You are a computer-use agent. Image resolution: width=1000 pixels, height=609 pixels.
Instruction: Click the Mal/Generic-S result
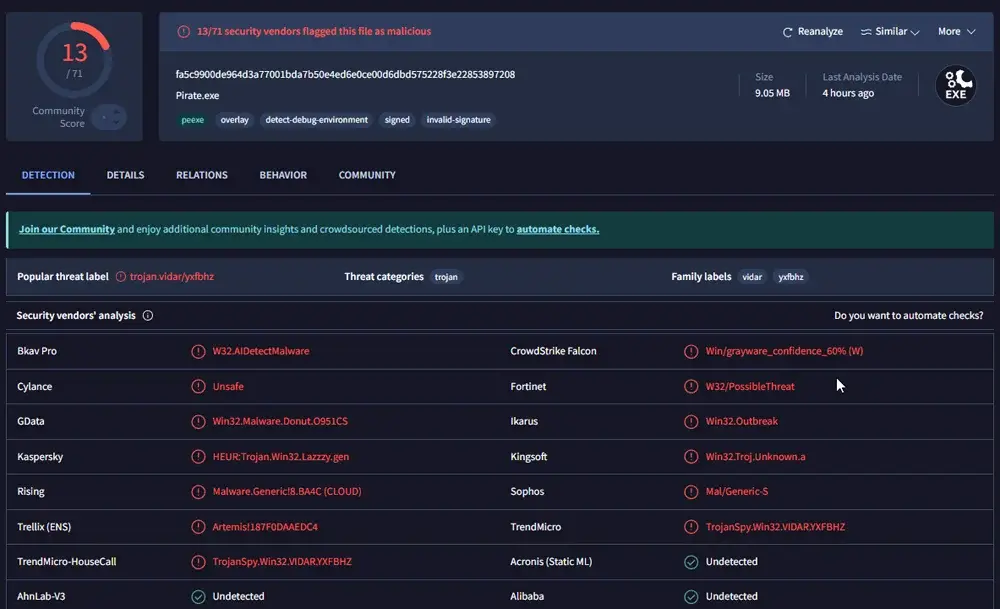[x=737, y=492]
